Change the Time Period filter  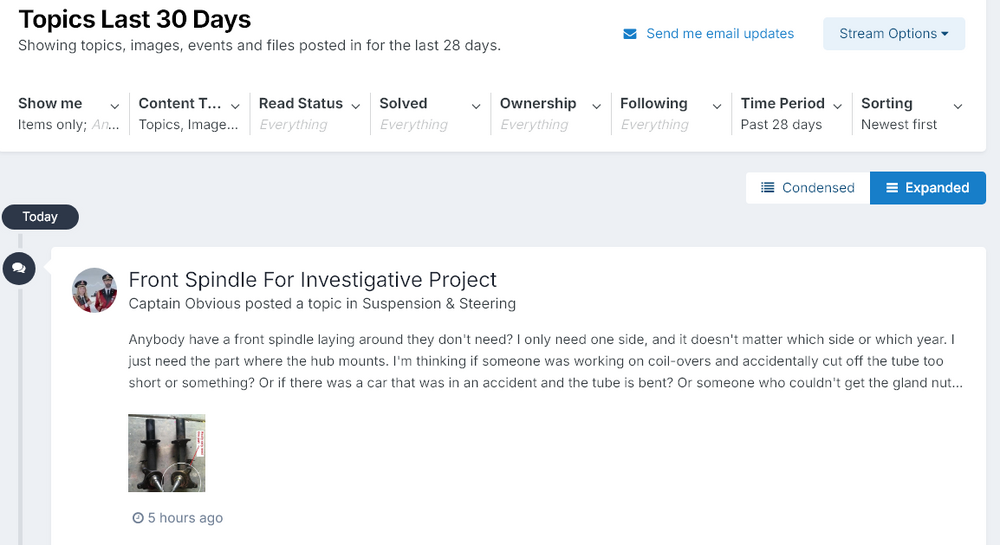tap(791, 113)
